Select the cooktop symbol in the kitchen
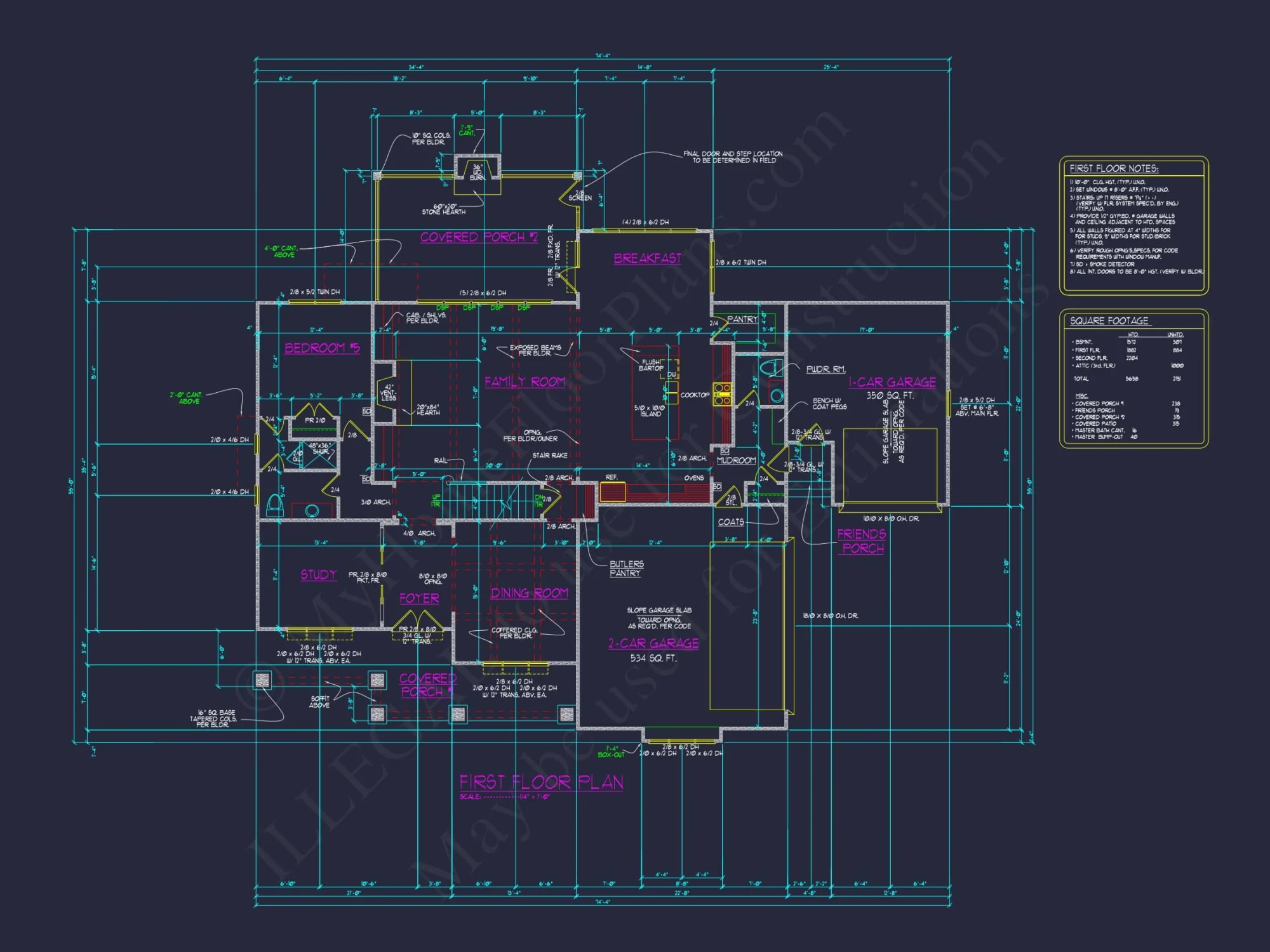1270x952 pixels. [723, 394]
